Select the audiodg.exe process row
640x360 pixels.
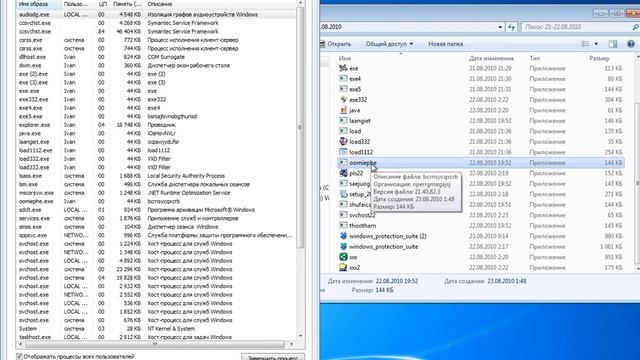tap(156, 14)
